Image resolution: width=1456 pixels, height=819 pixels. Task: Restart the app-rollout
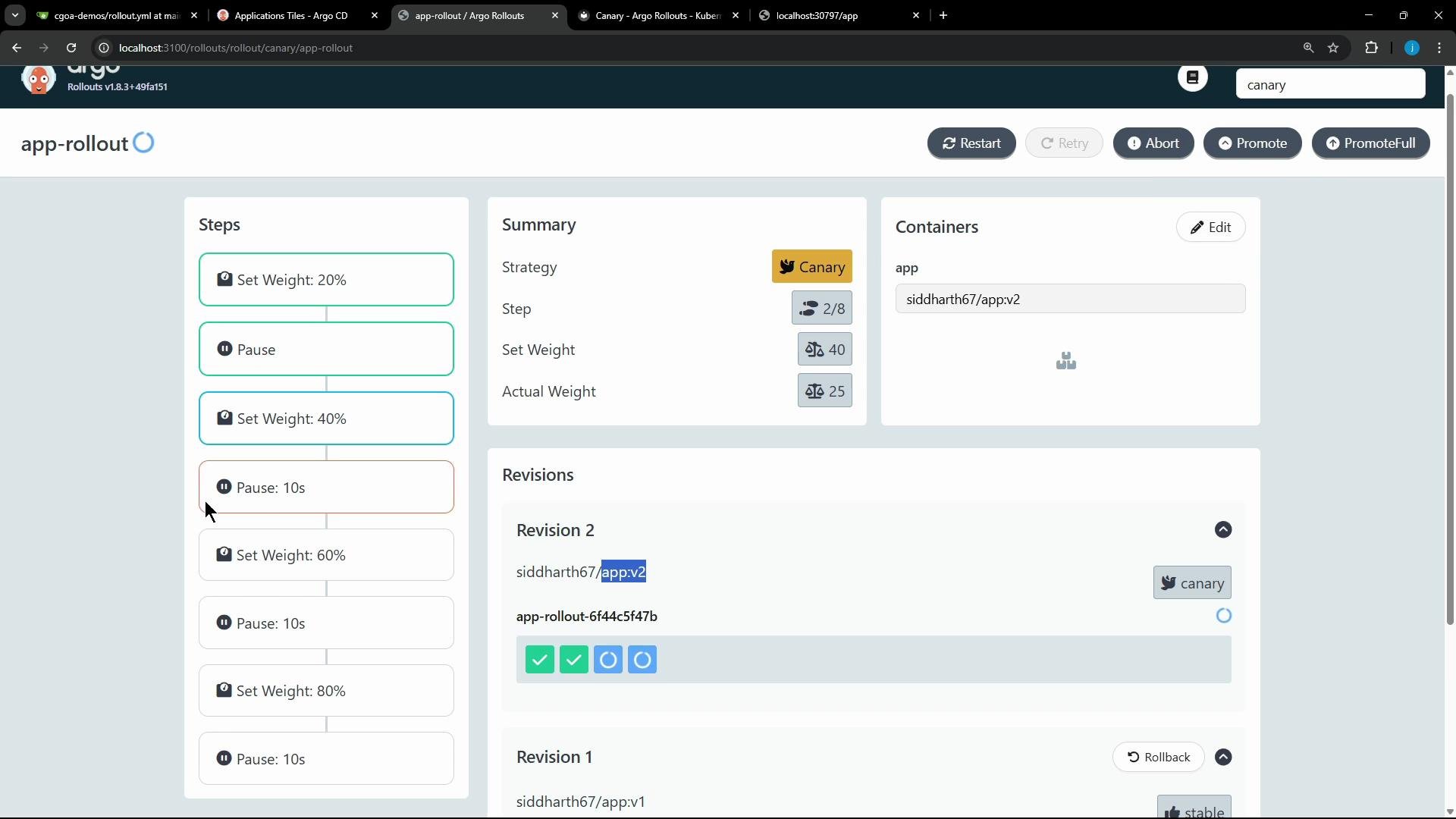(971, 143)
